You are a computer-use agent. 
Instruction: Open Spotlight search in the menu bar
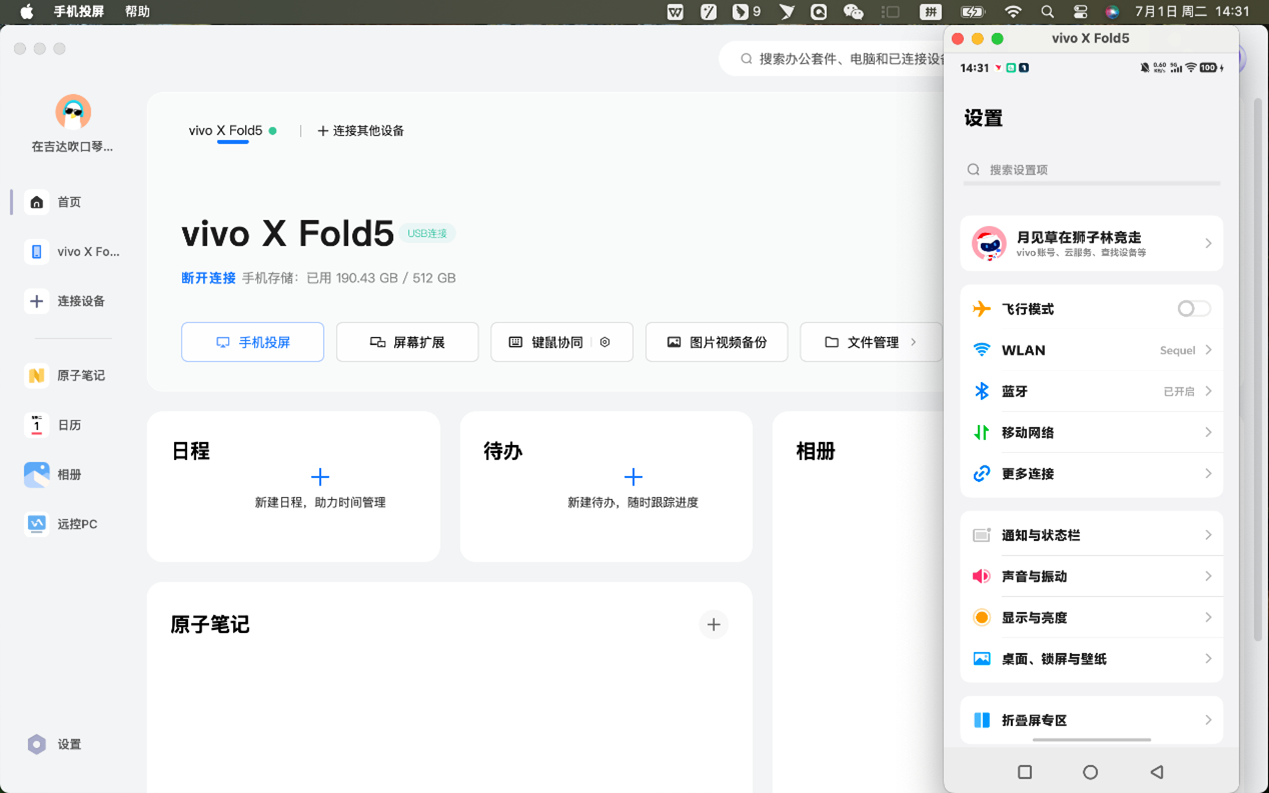1047,12
